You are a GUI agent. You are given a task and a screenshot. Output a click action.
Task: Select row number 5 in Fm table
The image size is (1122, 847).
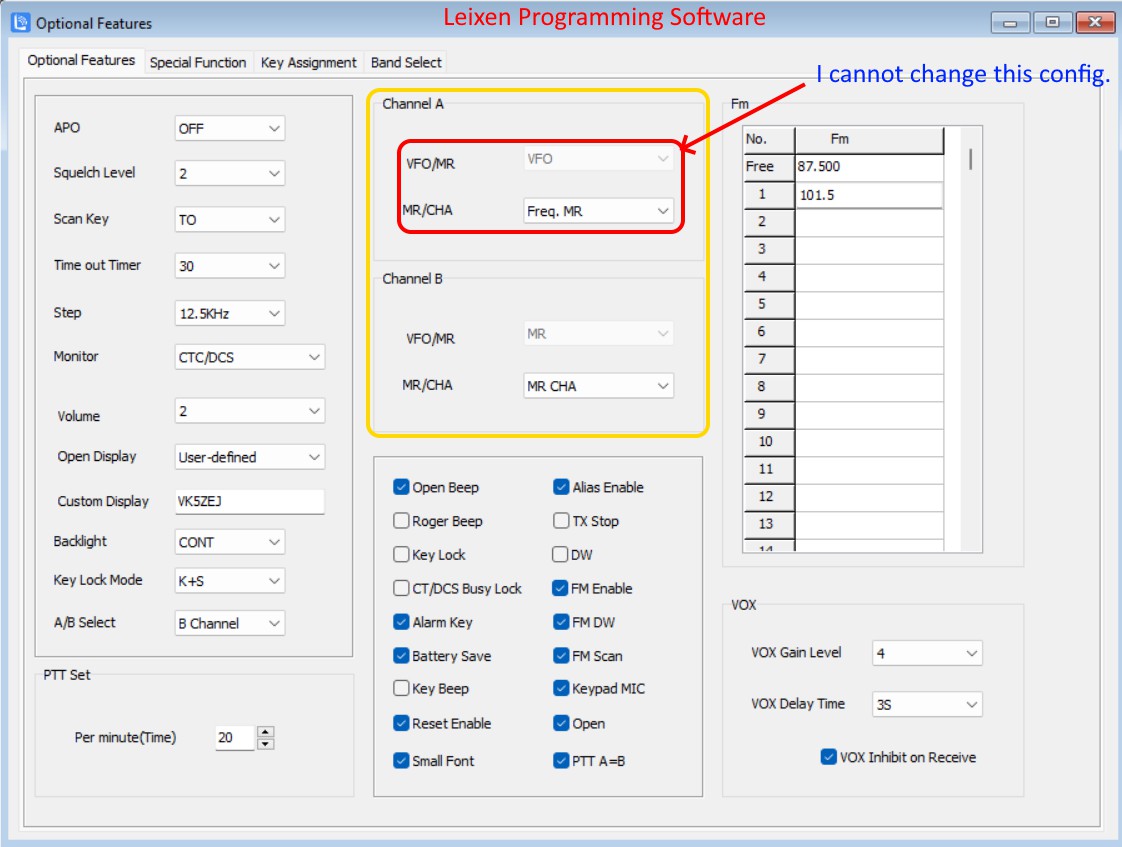[x=769, y=304]
